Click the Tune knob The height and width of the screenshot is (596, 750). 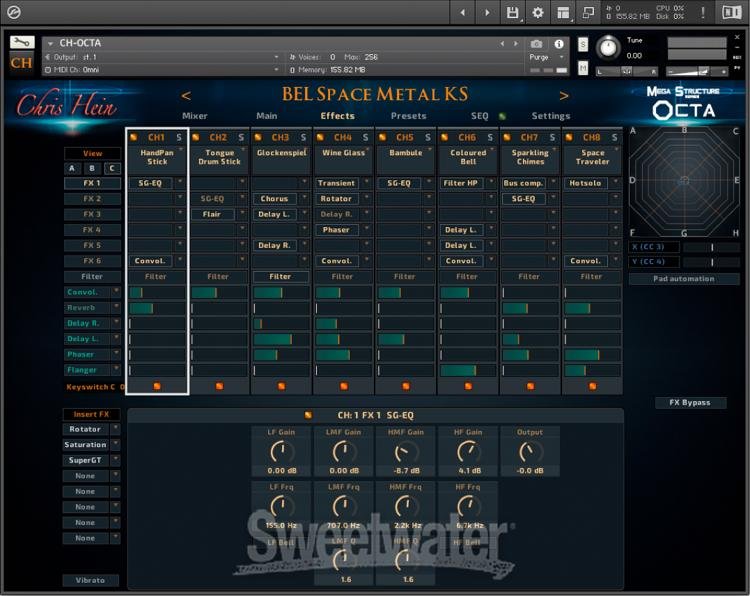[x=608, y=48]
